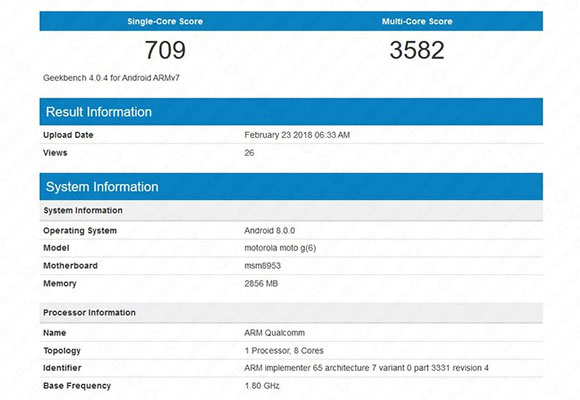Click the Views count value 26
The width and height of the screenshot is (580, 400).
pos(249,153)
